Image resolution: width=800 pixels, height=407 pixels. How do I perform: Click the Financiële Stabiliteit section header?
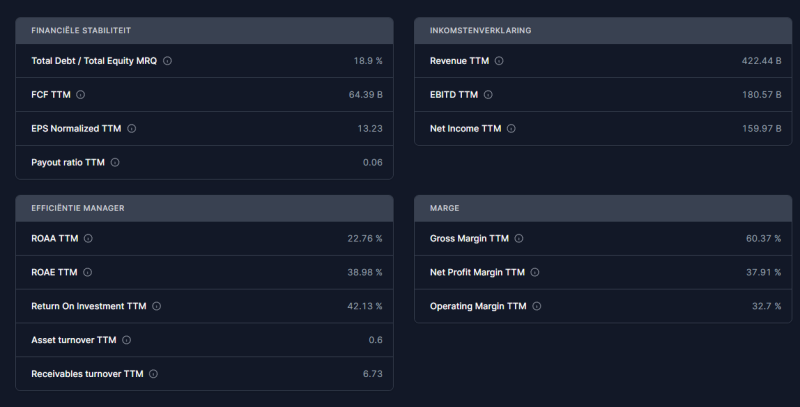pos(205,31)
